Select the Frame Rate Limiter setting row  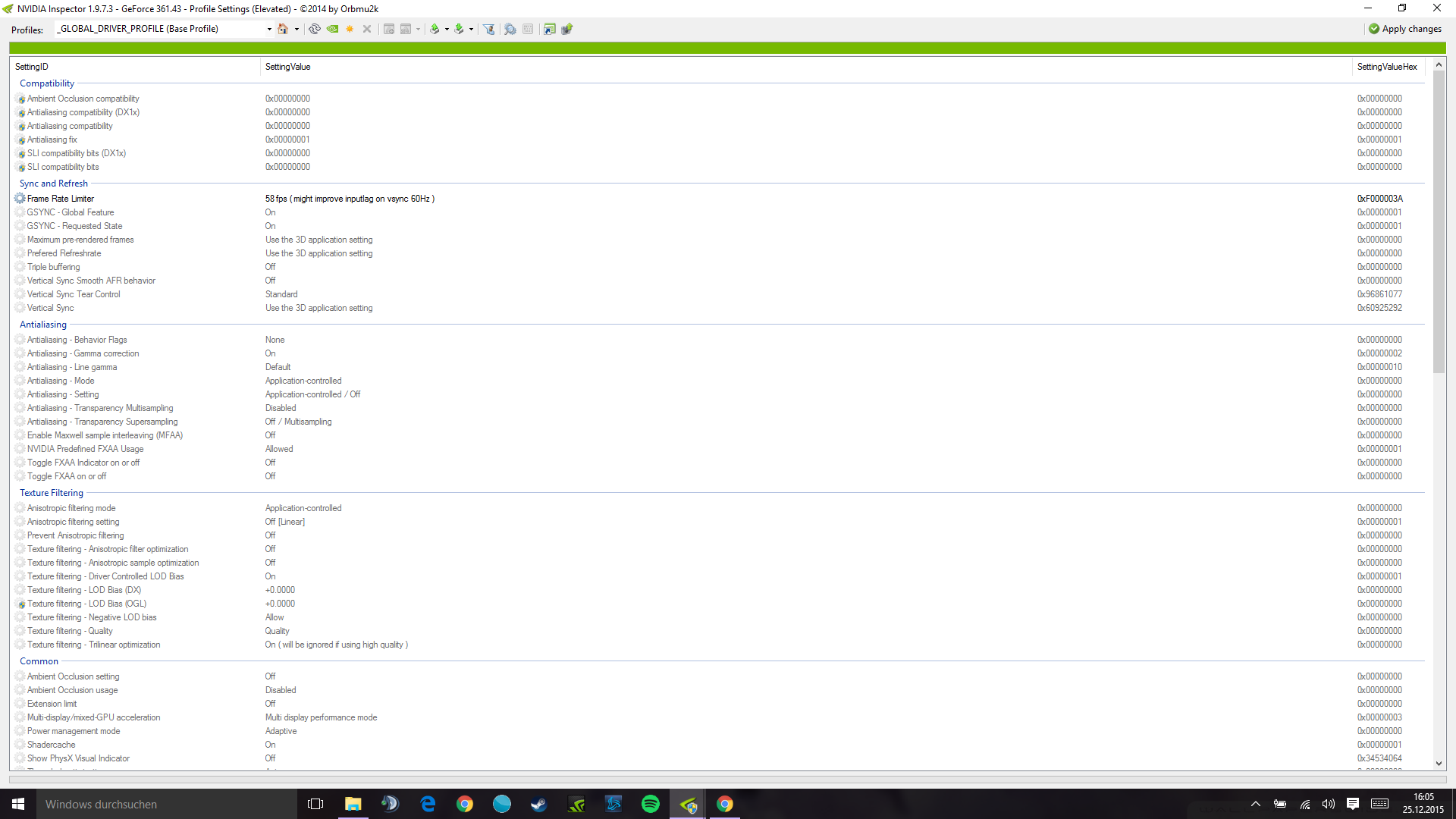point(61,199)
